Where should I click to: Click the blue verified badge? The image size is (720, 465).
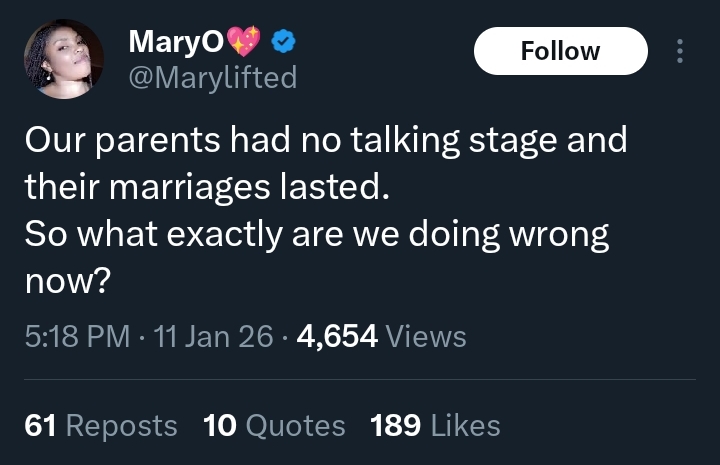[x=283, y=42]
